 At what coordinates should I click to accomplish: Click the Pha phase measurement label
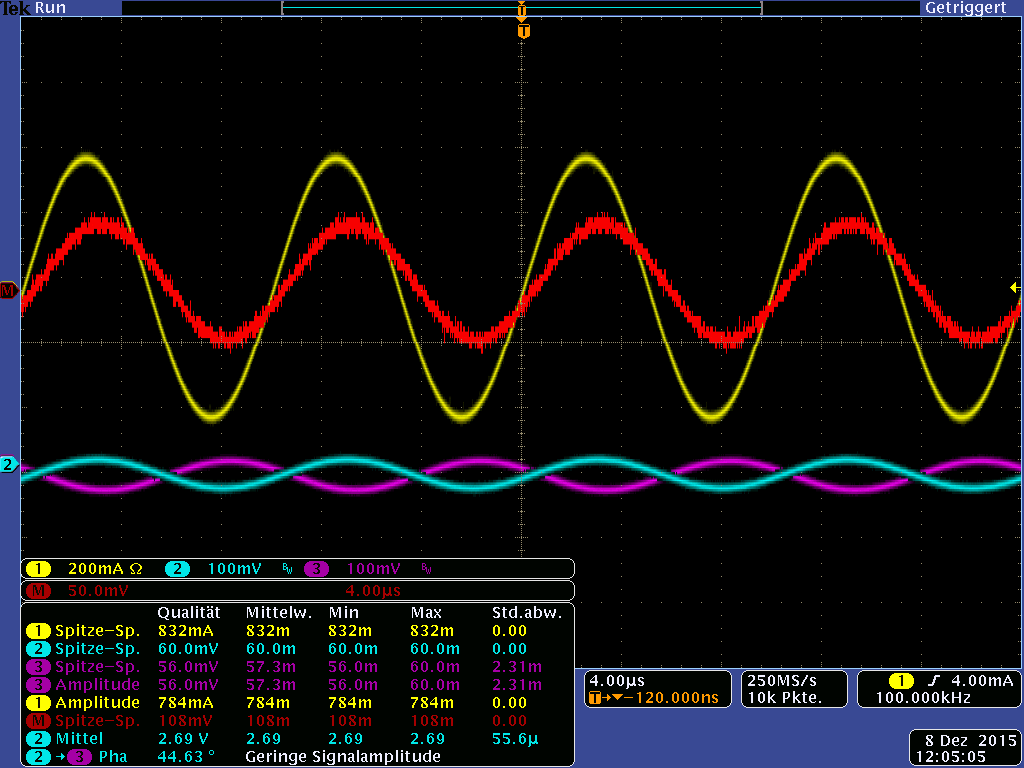(x=113, y=757)
